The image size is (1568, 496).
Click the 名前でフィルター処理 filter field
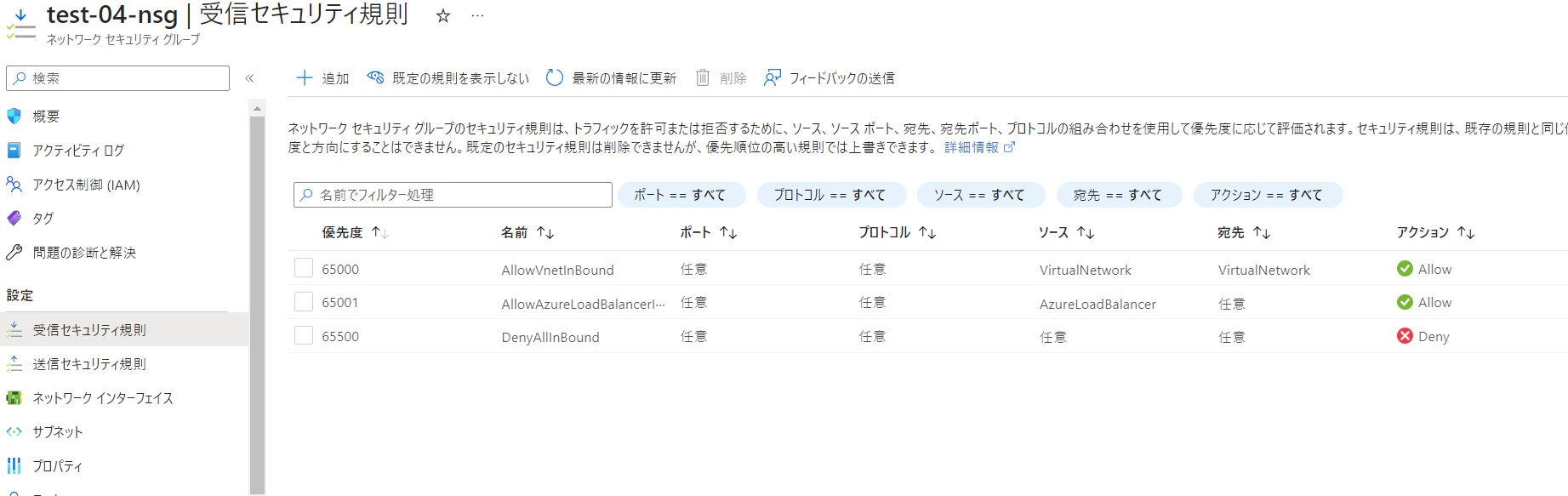point(453,195)
